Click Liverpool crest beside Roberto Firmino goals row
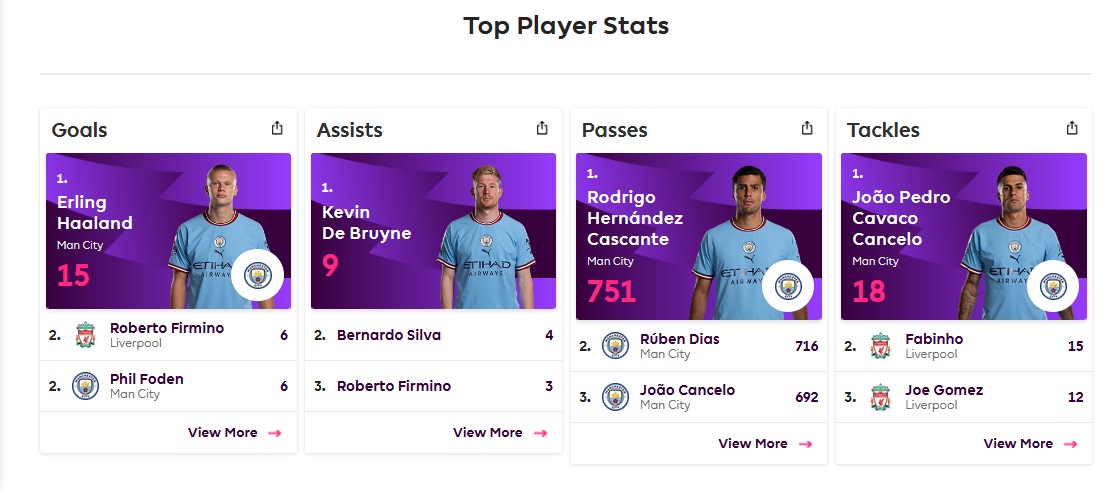This screenshot has width=1118, height=491. tap(86, 335)
